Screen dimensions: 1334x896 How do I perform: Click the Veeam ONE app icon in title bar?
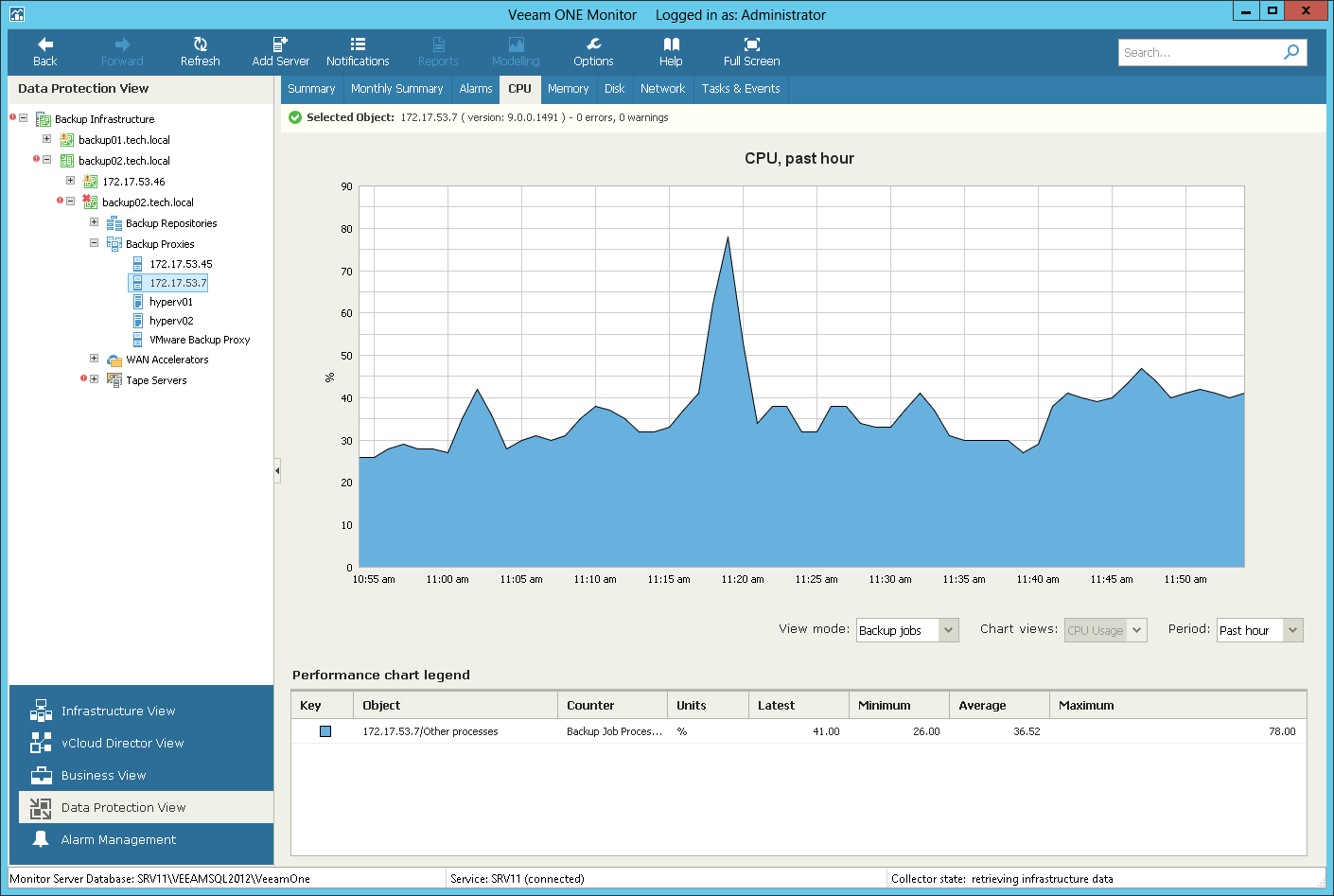click(16, 14)
